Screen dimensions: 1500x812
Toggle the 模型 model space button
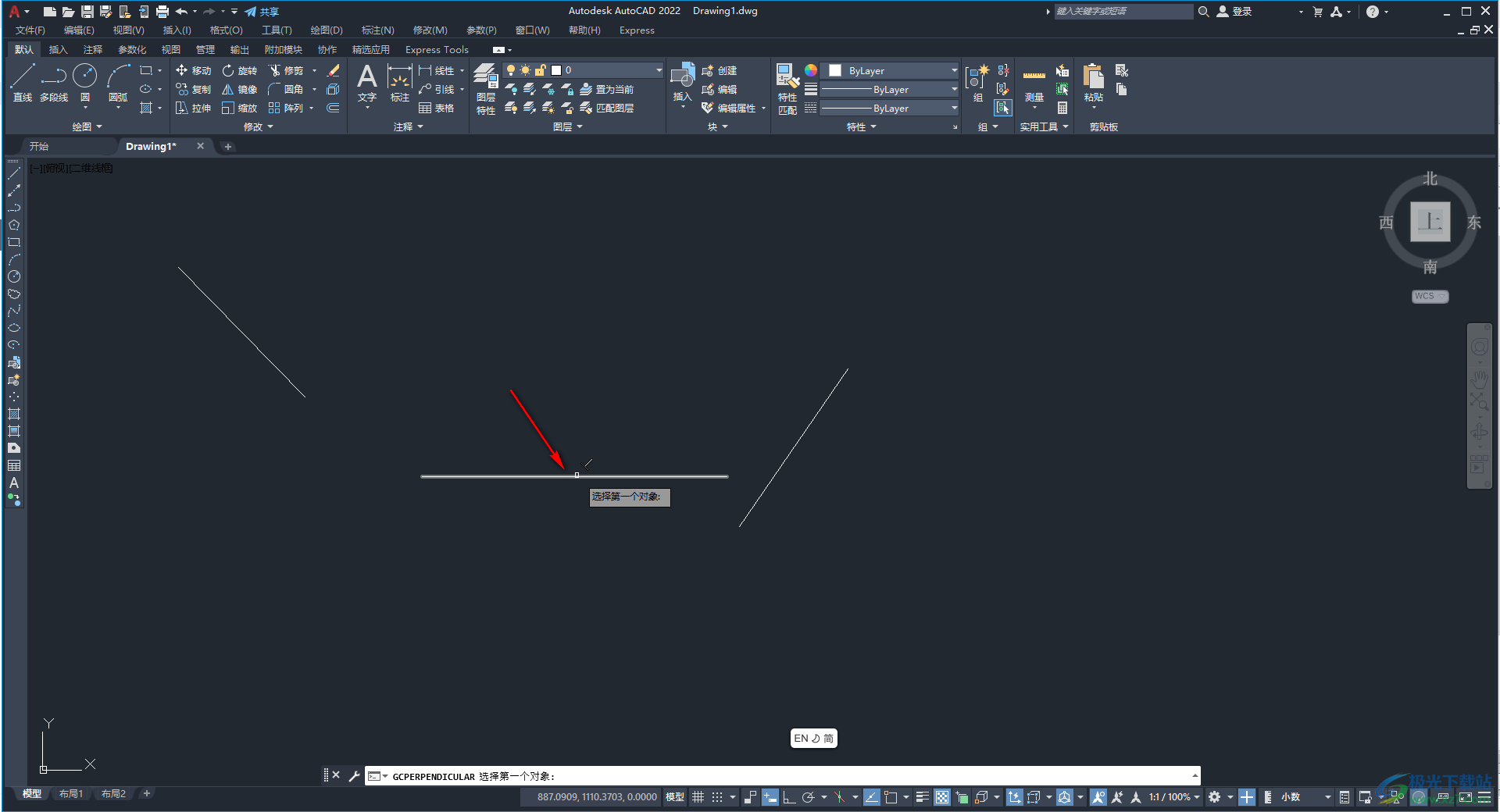tap(674, 797)
